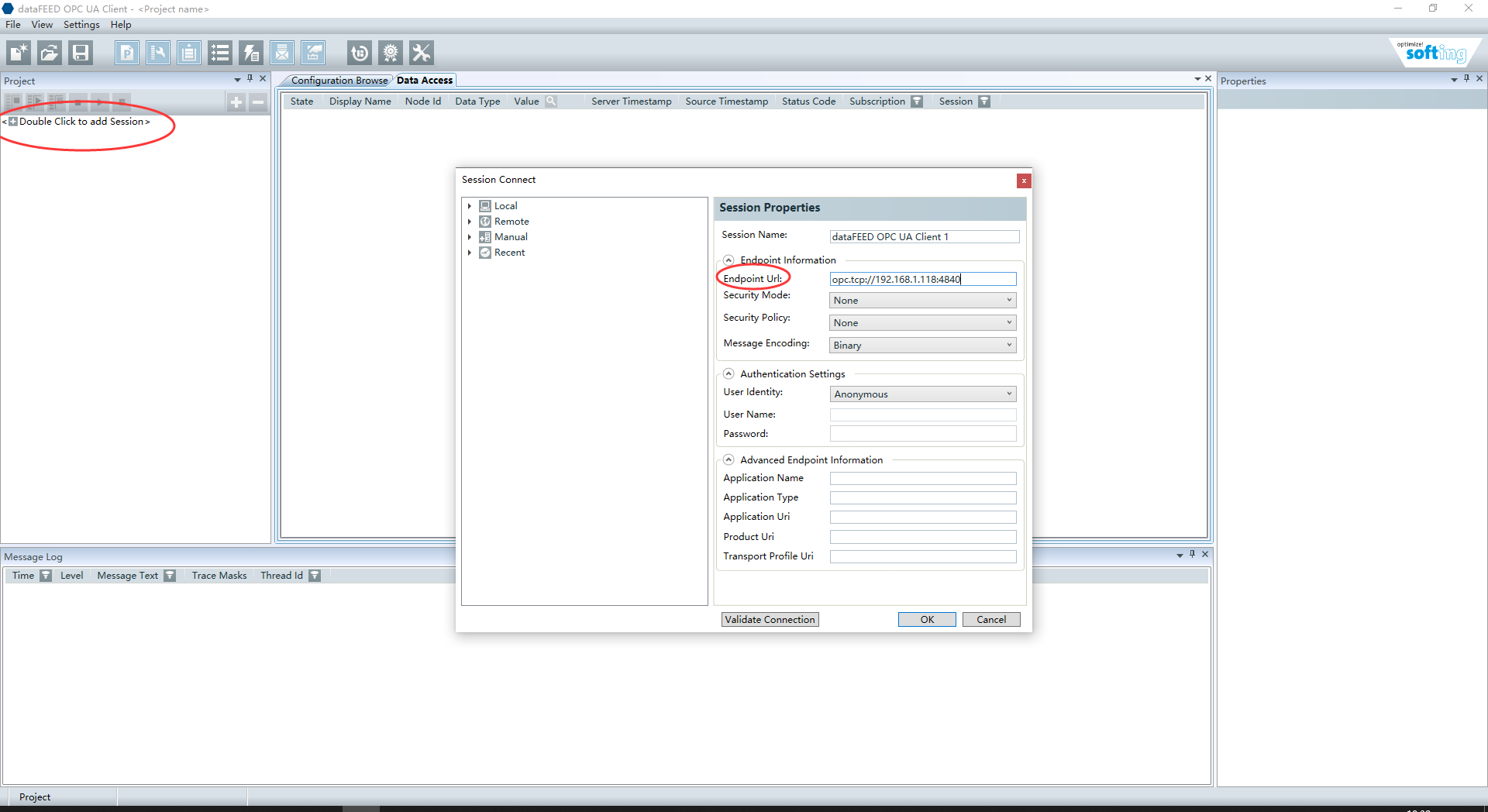Open the Project panel dropdown arrow
The width and height of the screenshot is (1488, 812).
point(237,80)
